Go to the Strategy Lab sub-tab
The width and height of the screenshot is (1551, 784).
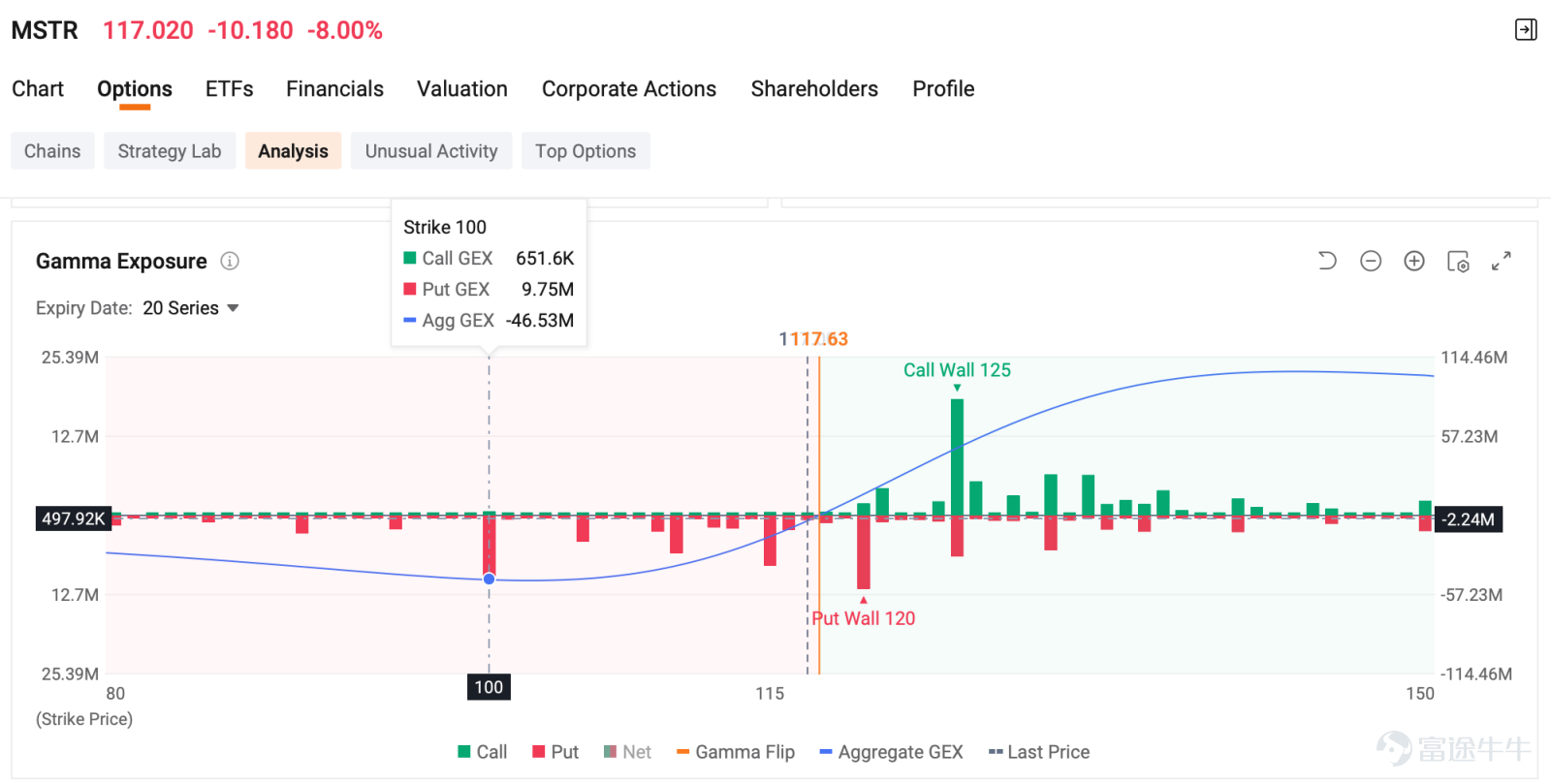point(170,151)
